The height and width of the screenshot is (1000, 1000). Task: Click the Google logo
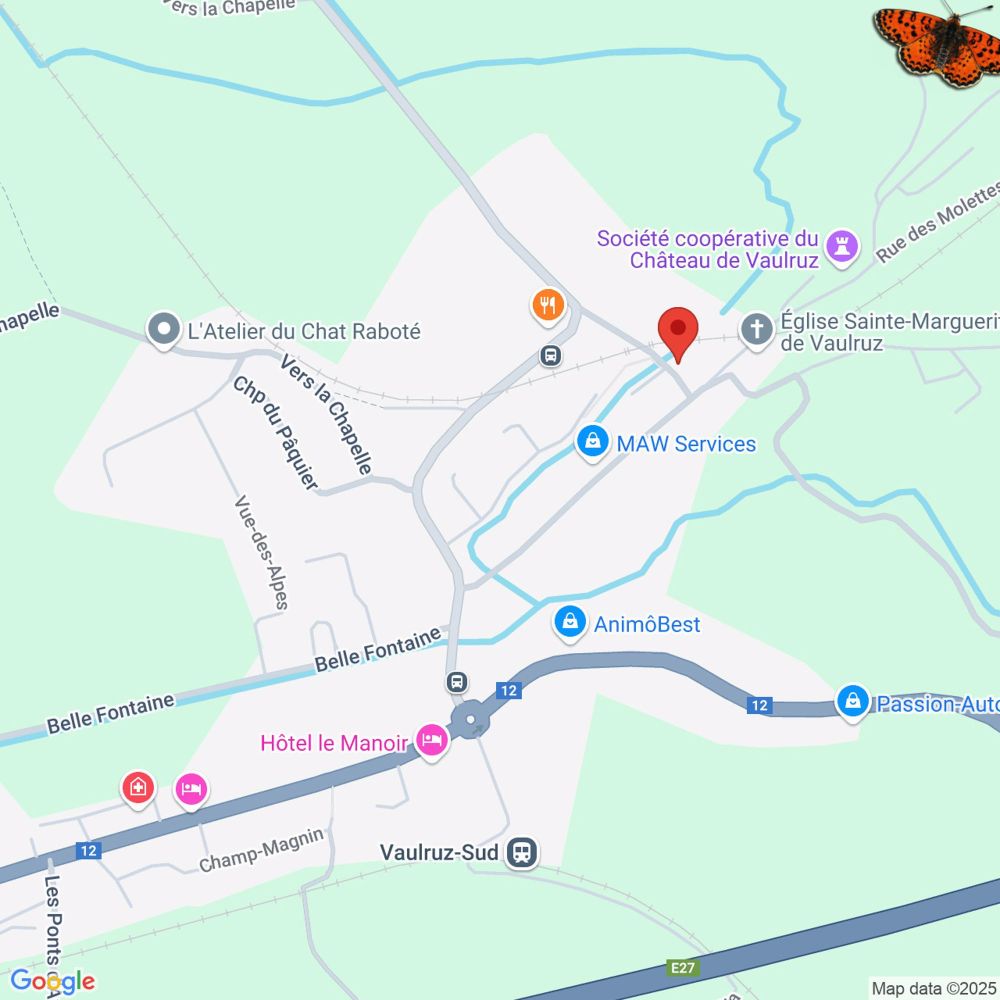52,981
